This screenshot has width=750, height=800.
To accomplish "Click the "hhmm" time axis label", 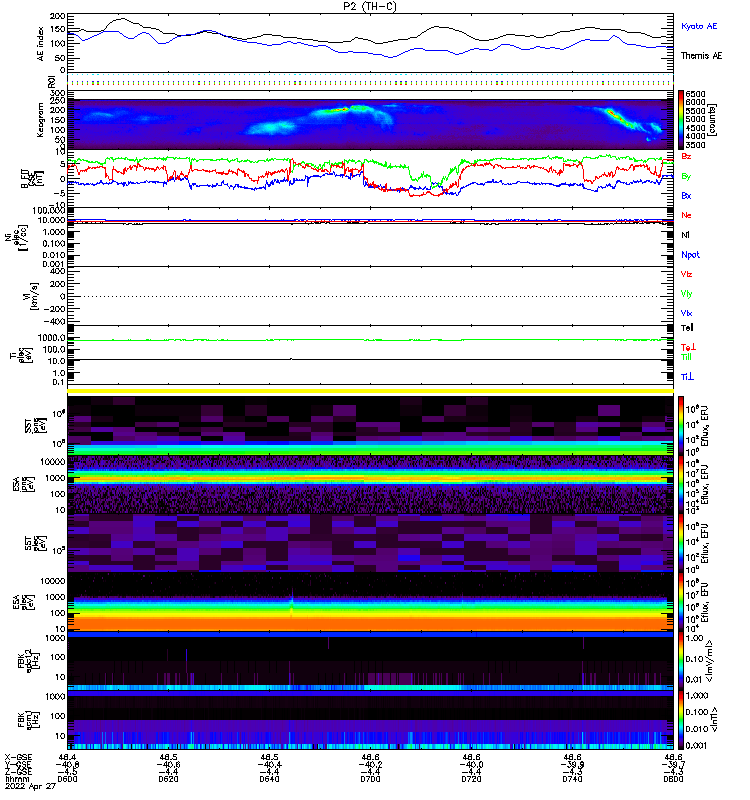I will 15,779.
